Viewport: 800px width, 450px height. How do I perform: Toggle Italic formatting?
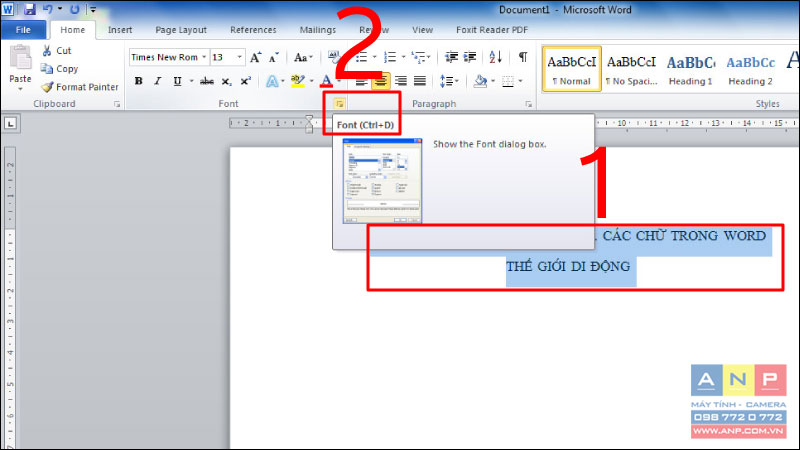[158, 81]
